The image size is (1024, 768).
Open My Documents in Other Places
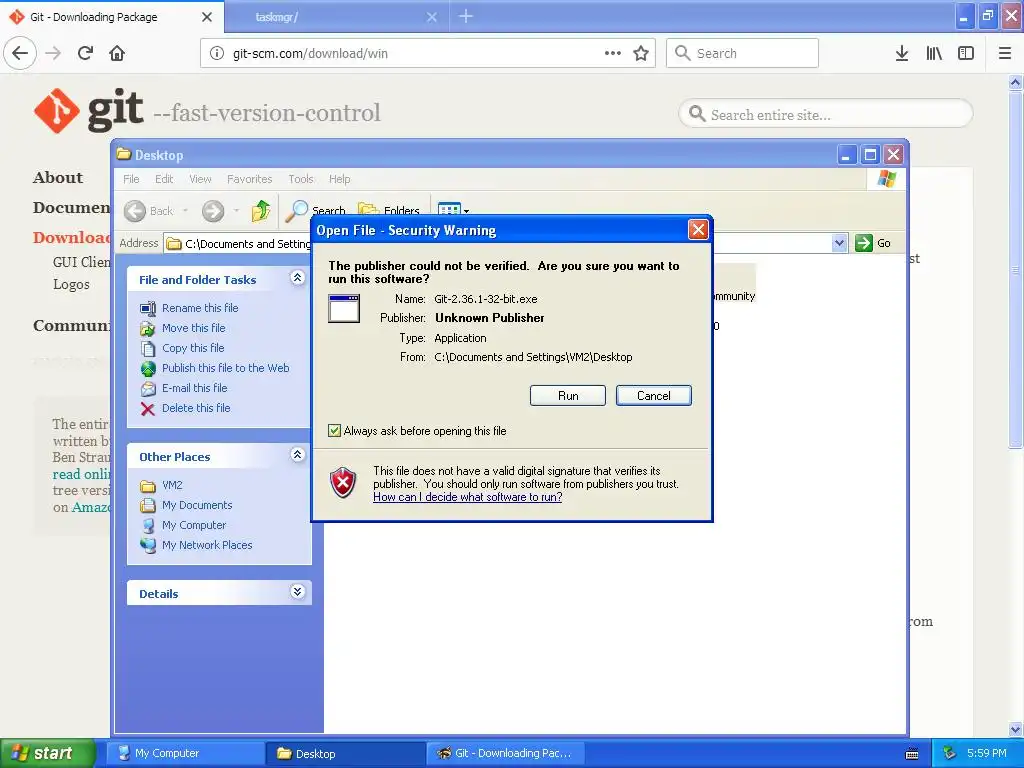click(x=197, y=505)
